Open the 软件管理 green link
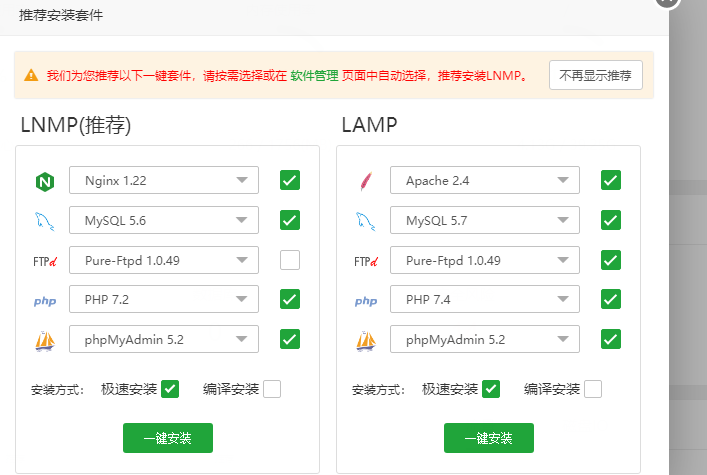 [314, 75]
